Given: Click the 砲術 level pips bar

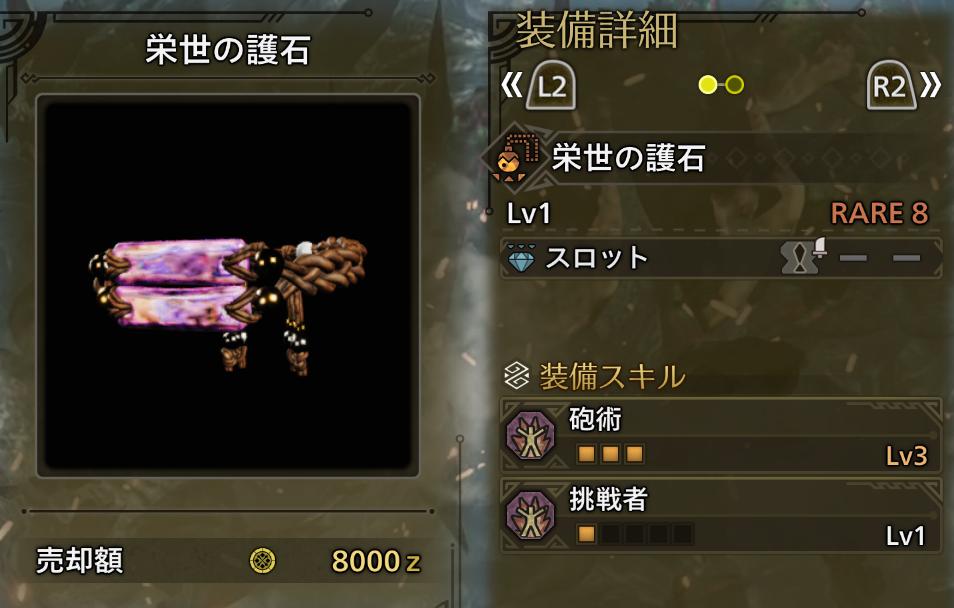Looking at the screenshot, I should tap(610, 454).
